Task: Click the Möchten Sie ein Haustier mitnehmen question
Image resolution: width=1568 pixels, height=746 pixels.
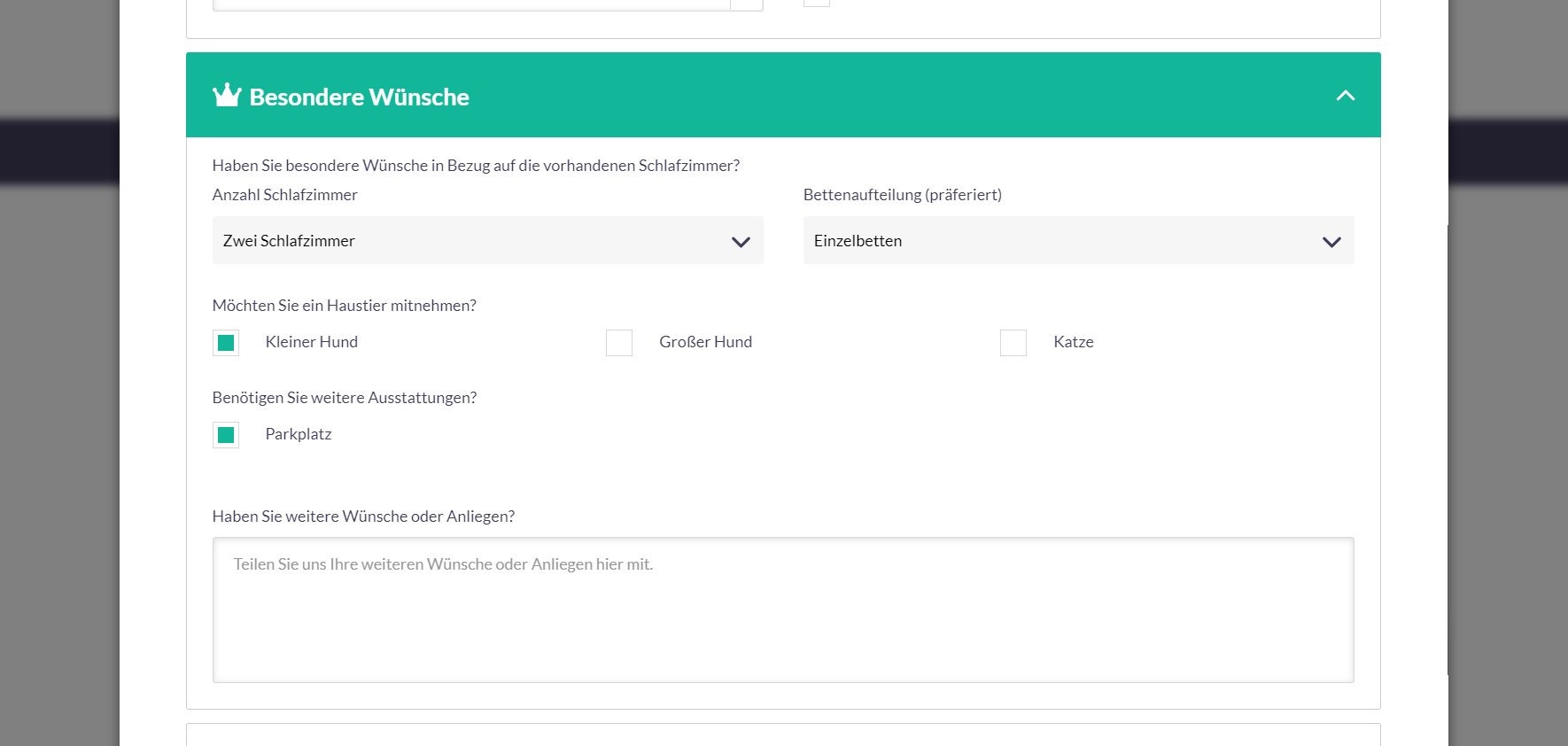Action: 344,306
